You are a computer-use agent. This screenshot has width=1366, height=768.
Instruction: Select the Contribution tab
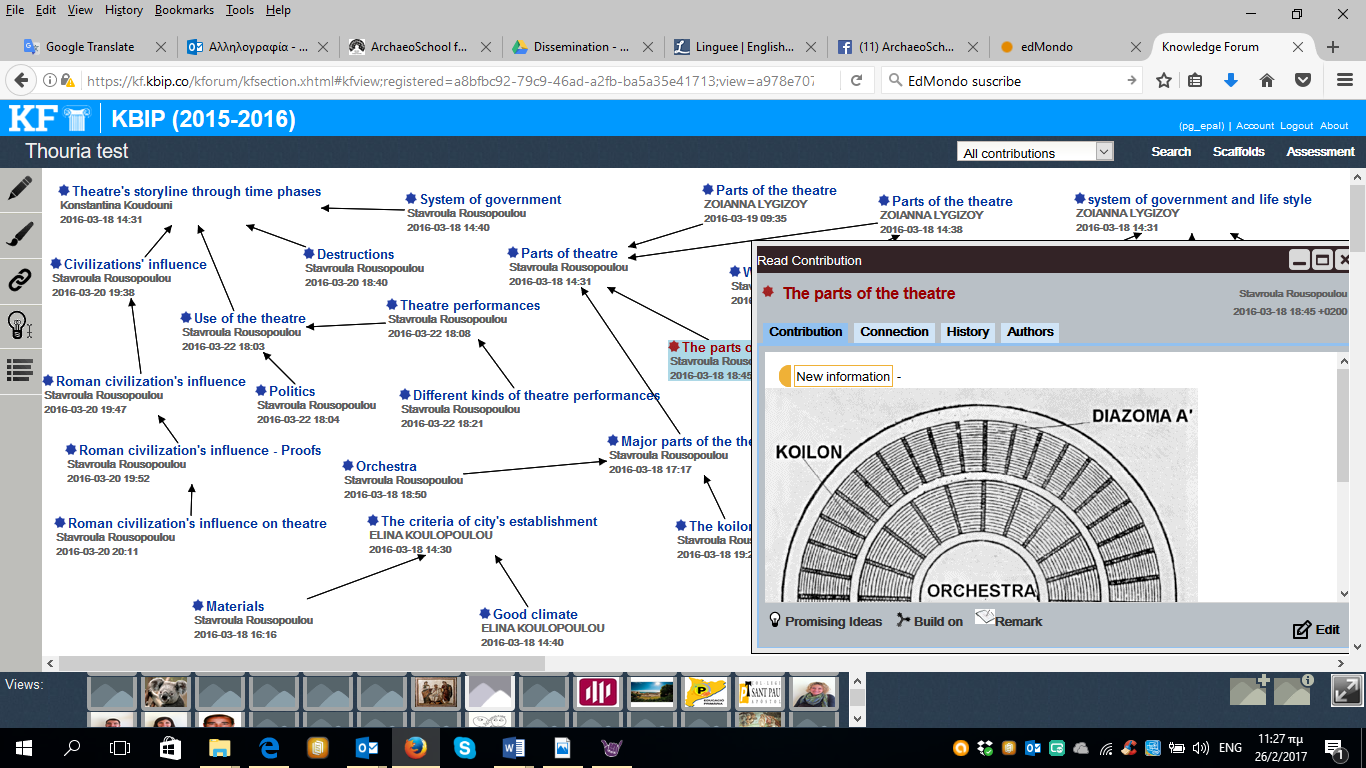(x=806, y=332)
